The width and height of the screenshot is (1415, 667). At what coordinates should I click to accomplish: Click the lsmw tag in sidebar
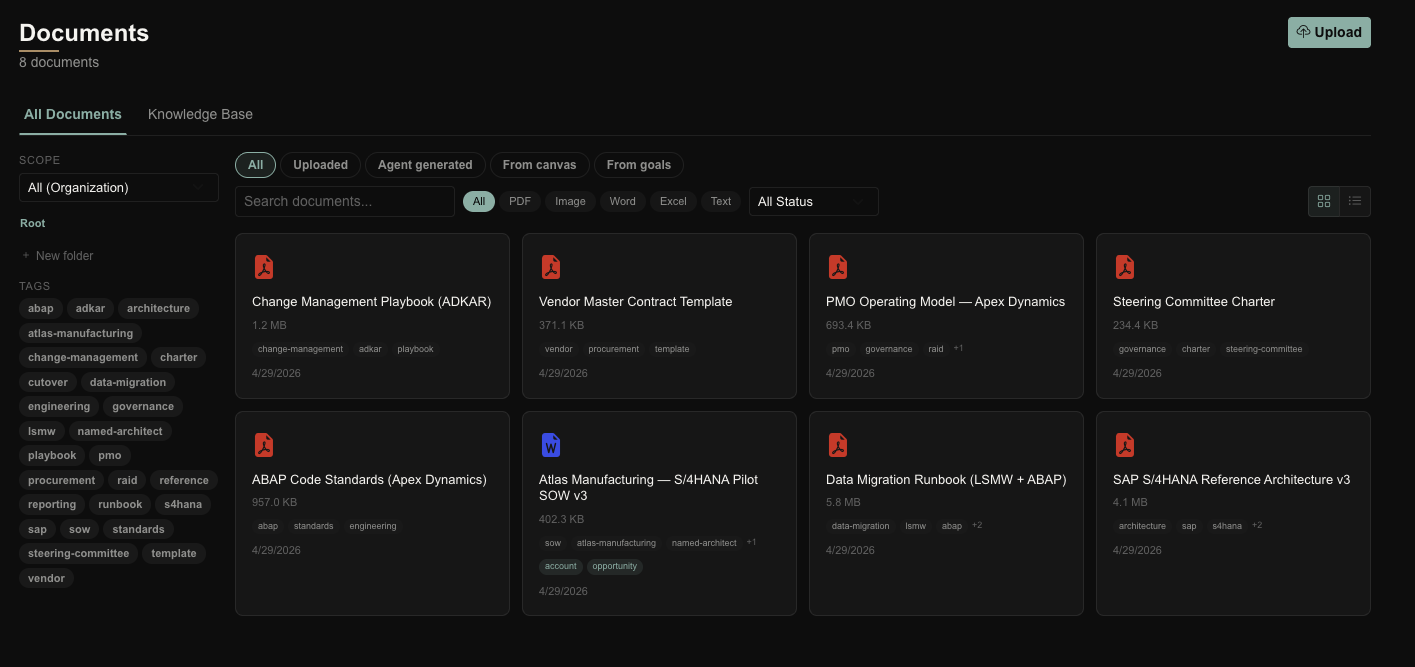point(42,431)
